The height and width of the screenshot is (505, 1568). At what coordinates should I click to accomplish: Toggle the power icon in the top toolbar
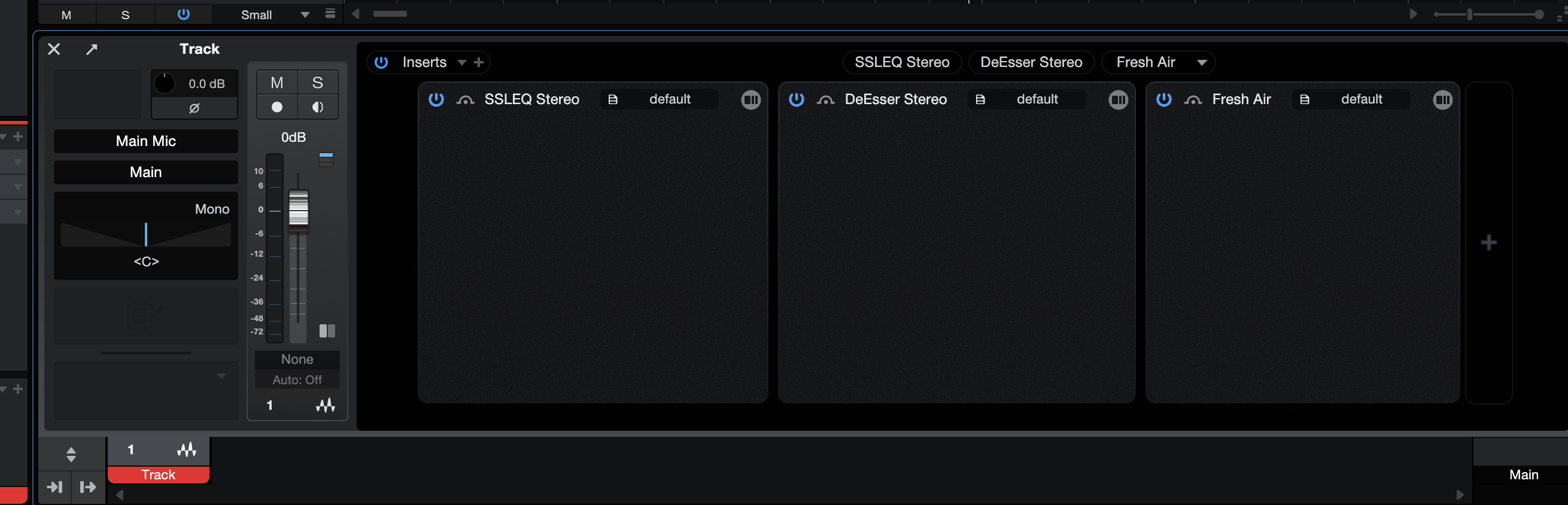tap(183, 14)
